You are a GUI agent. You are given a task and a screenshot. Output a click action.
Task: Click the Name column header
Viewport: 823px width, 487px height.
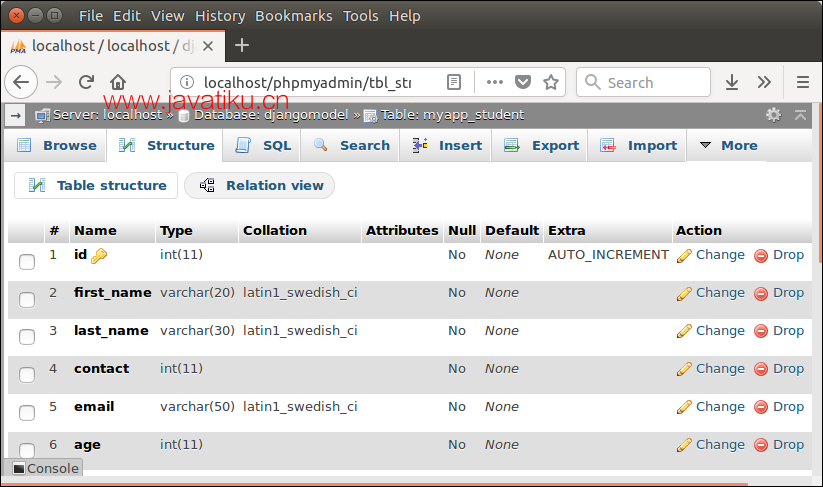click(96, 230)
